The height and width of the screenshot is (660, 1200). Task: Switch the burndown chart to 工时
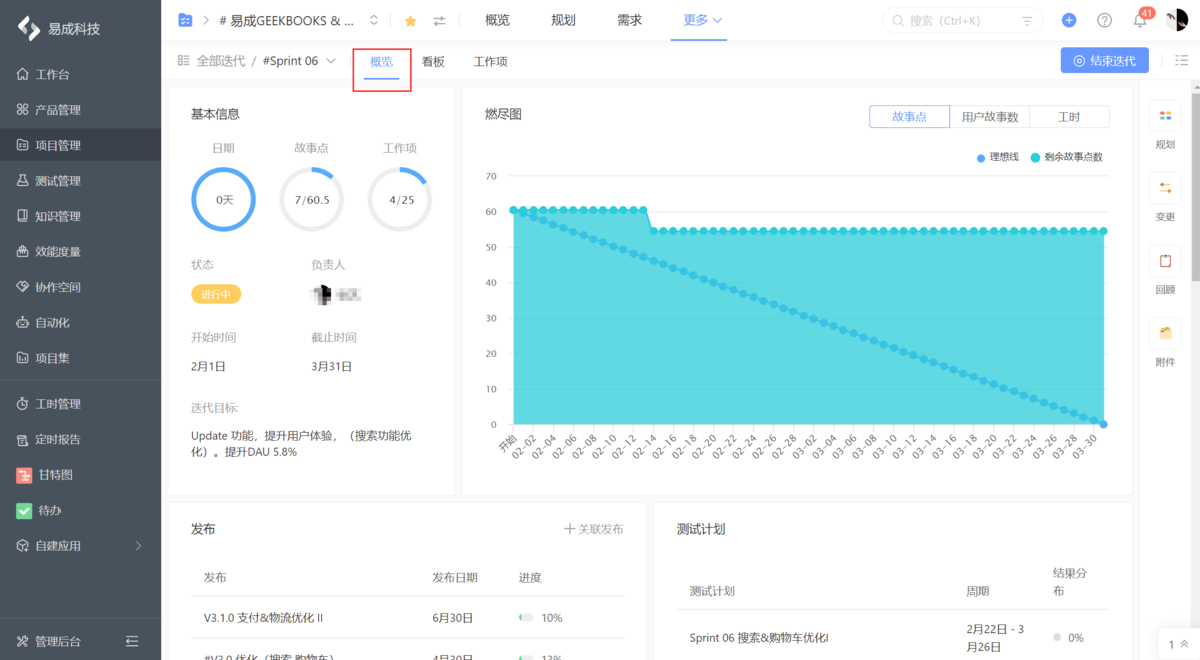[x=1070, y=116]
